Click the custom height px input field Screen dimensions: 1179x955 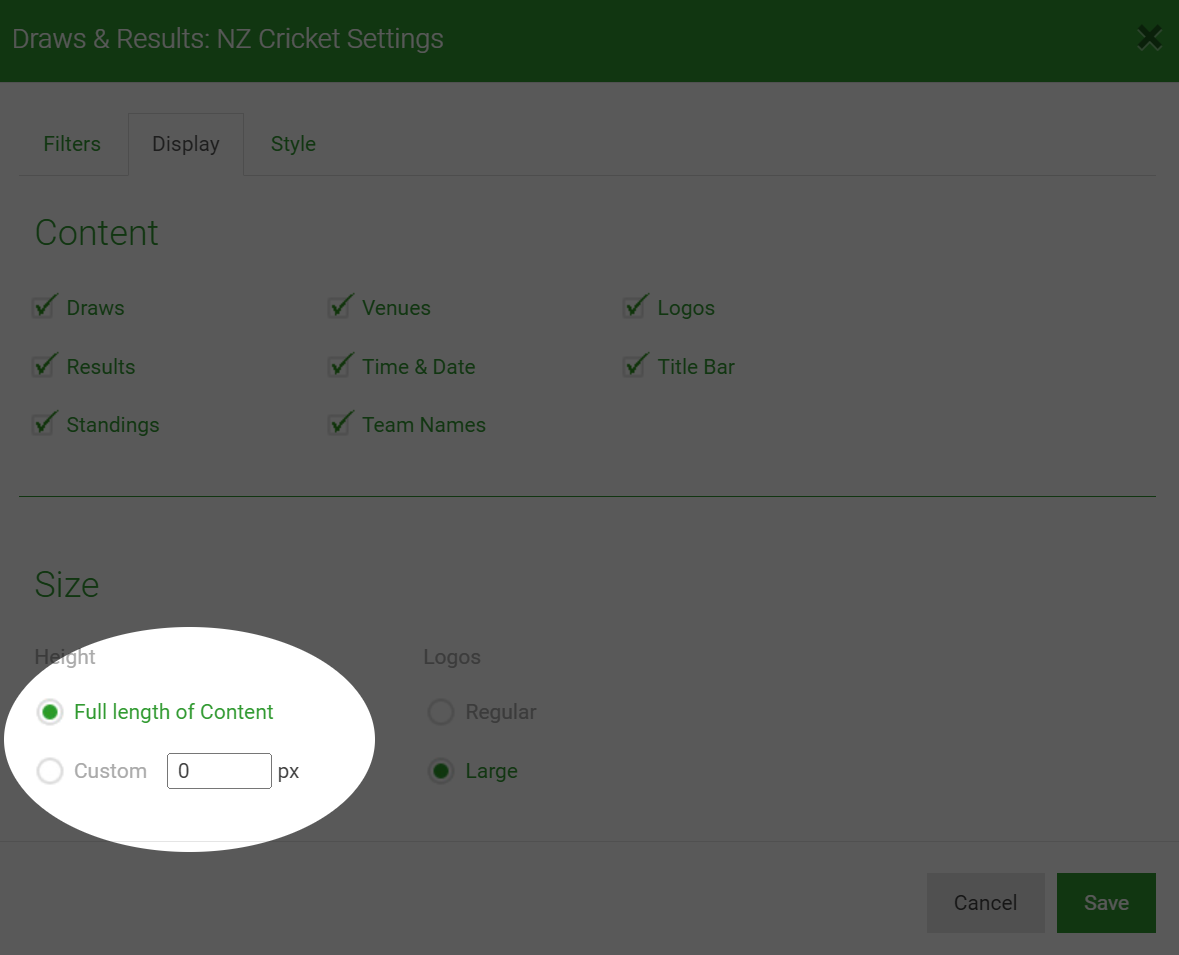(x=219, y=771)
